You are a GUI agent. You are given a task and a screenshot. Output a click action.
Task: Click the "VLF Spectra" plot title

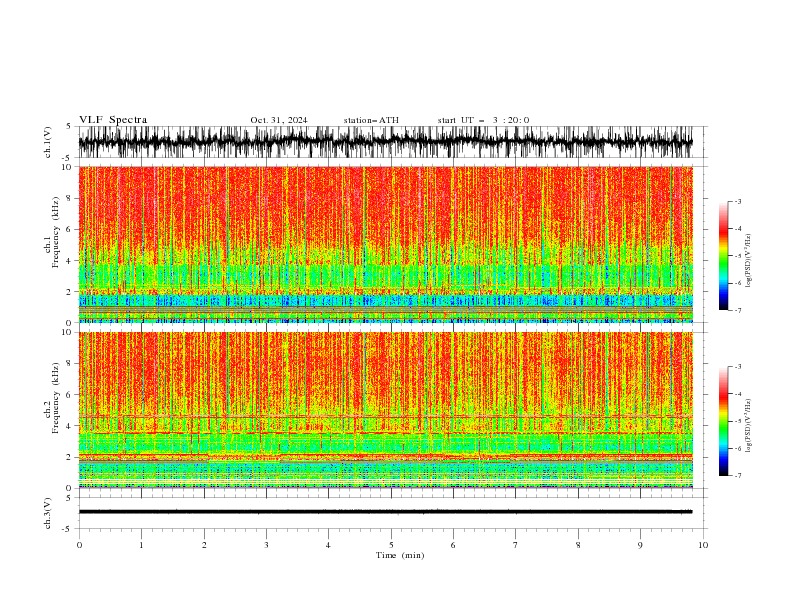tap(113, 120)
